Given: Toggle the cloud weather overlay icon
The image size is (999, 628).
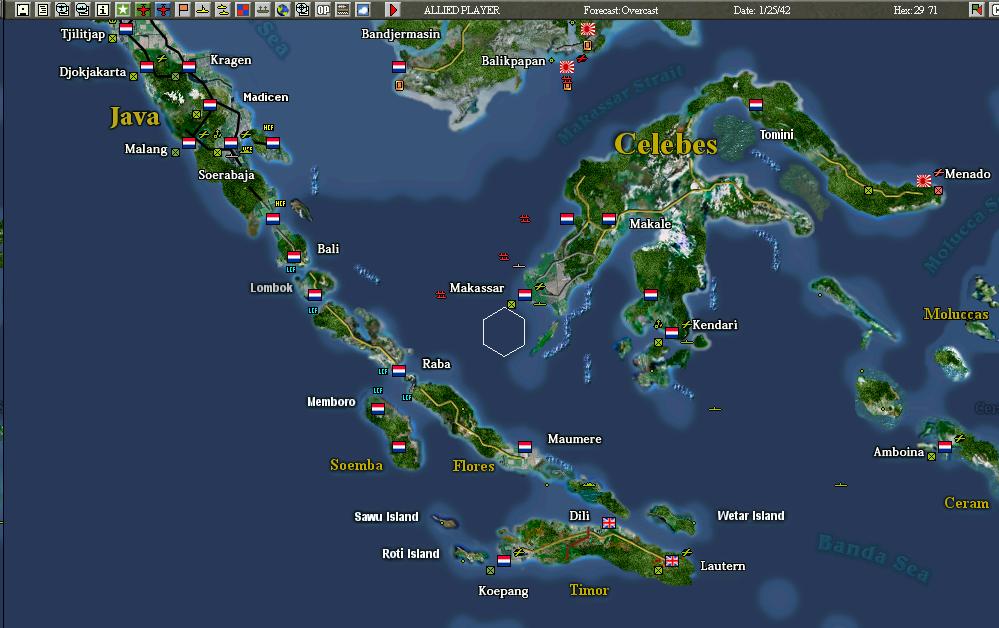Looking at the screenshot, I should [x=362, y=8].
